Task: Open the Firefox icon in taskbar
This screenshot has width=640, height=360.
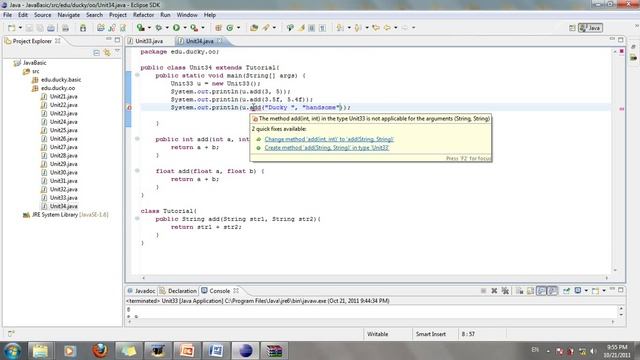Action: (x=100, y=351)
